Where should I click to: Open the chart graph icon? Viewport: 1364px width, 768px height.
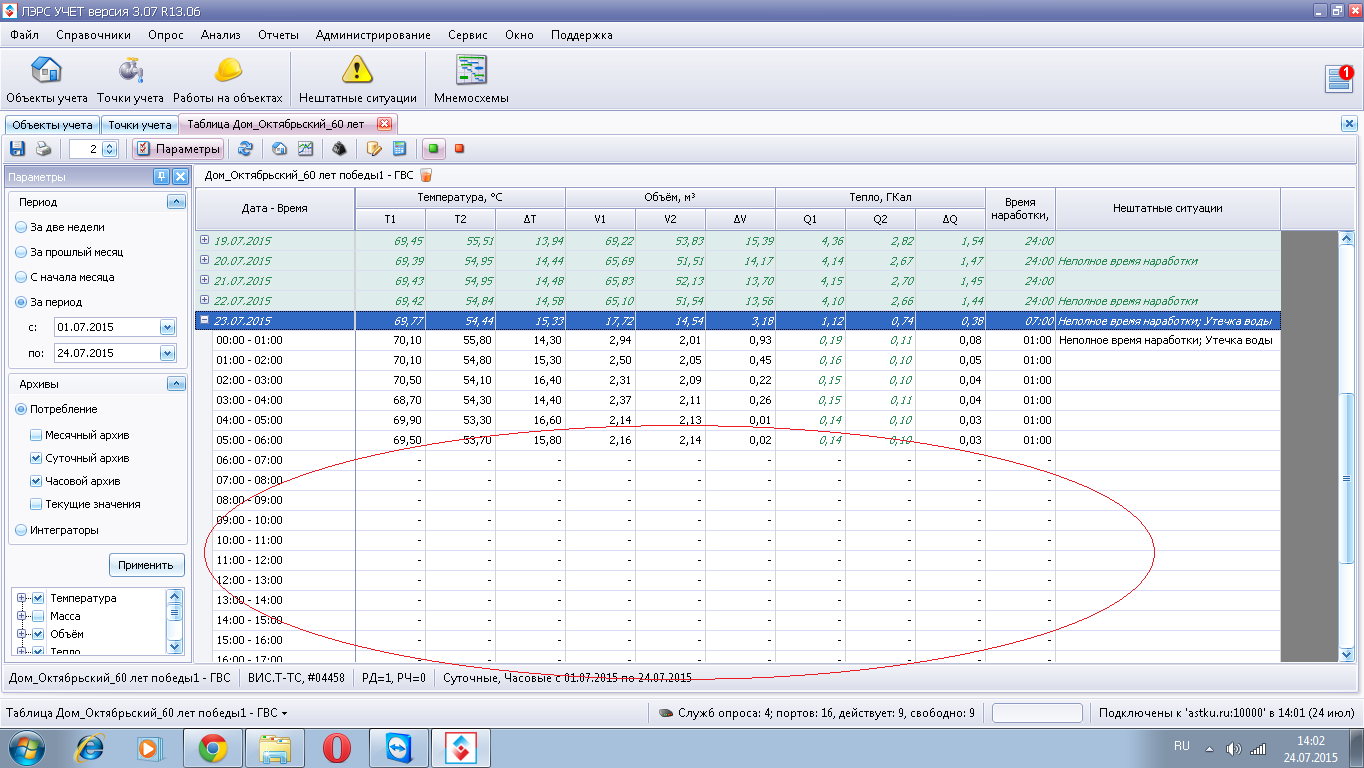tap(306, 149)
